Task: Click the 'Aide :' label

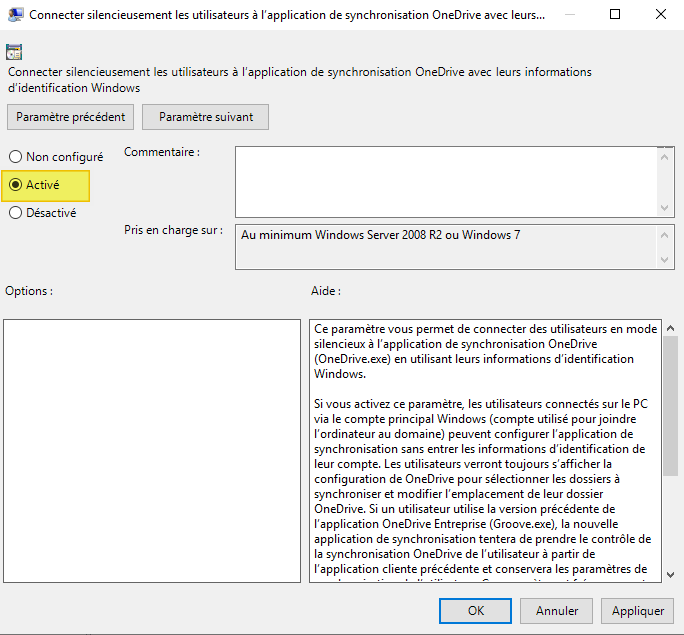Action: [326, 291]
